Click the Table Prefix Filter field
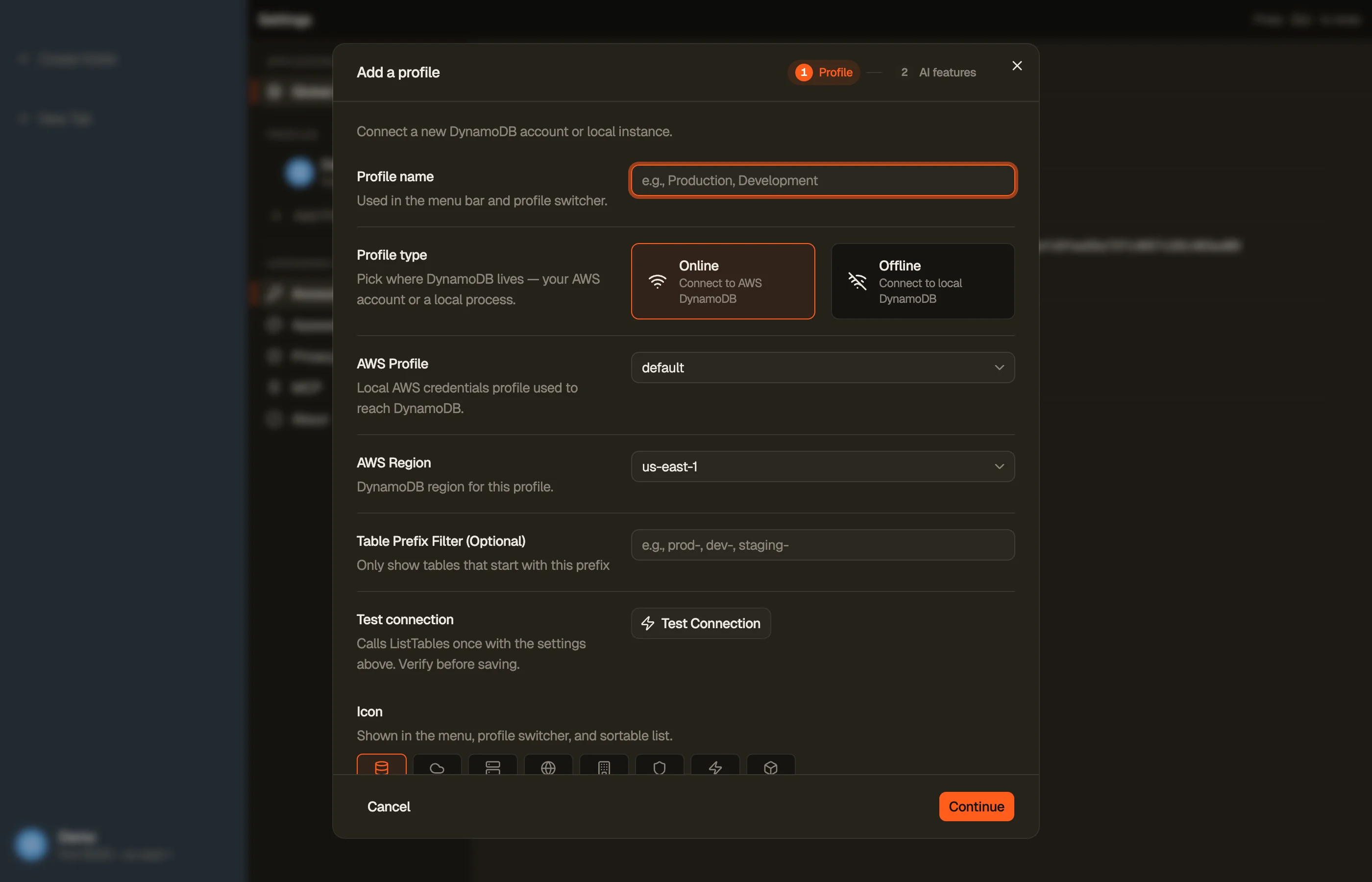Viewport: 1372px width, 882px height. click(822, 545)
